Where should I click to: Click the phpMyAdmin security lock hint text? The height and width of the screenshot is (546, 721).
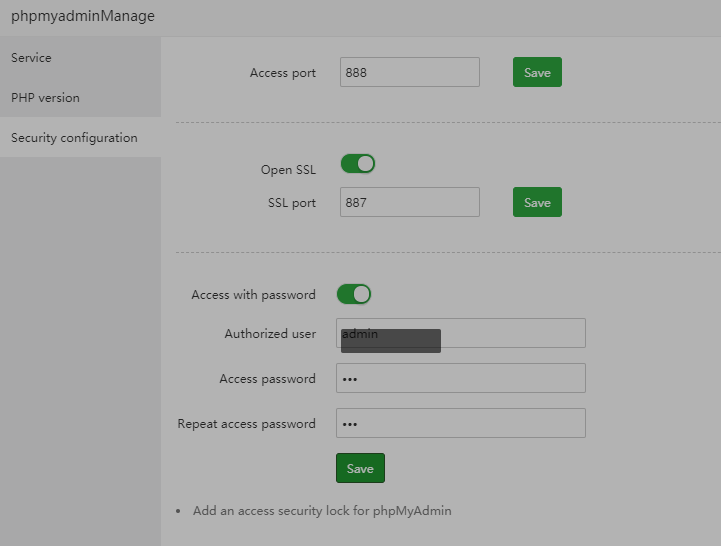point(322,511)
